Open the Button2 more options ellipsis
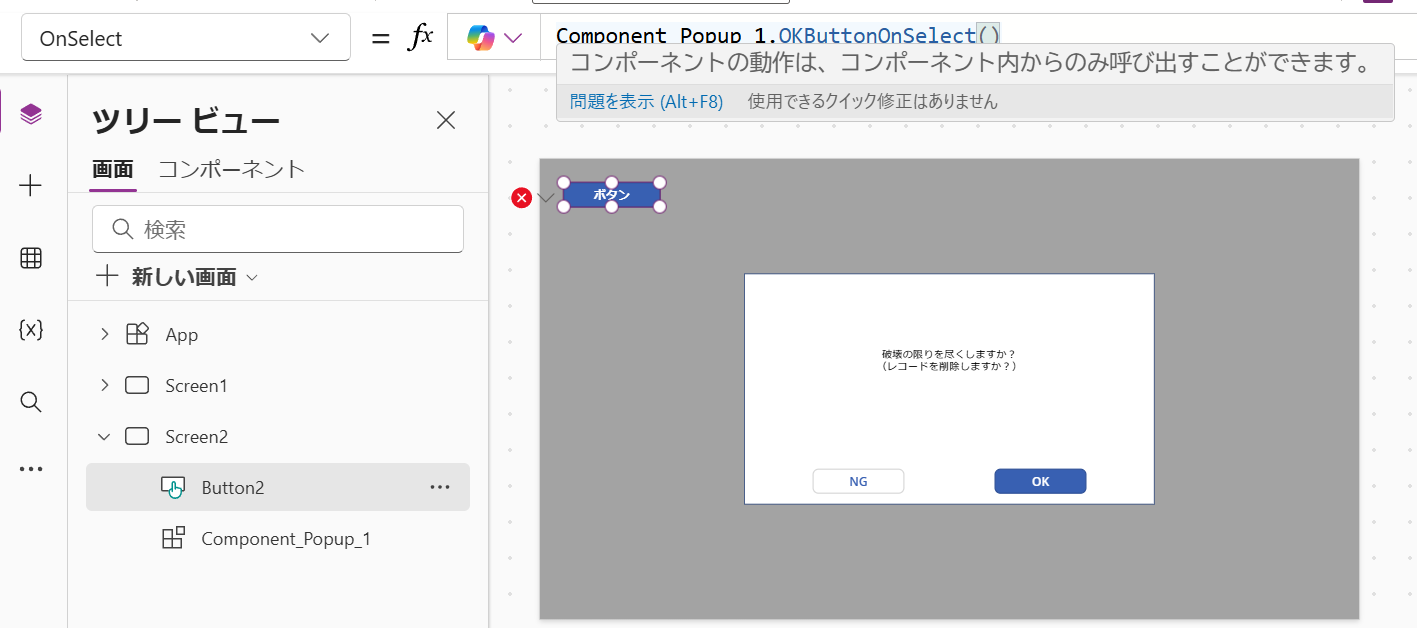The image size is (1417, 628). [x=440, y=487]
